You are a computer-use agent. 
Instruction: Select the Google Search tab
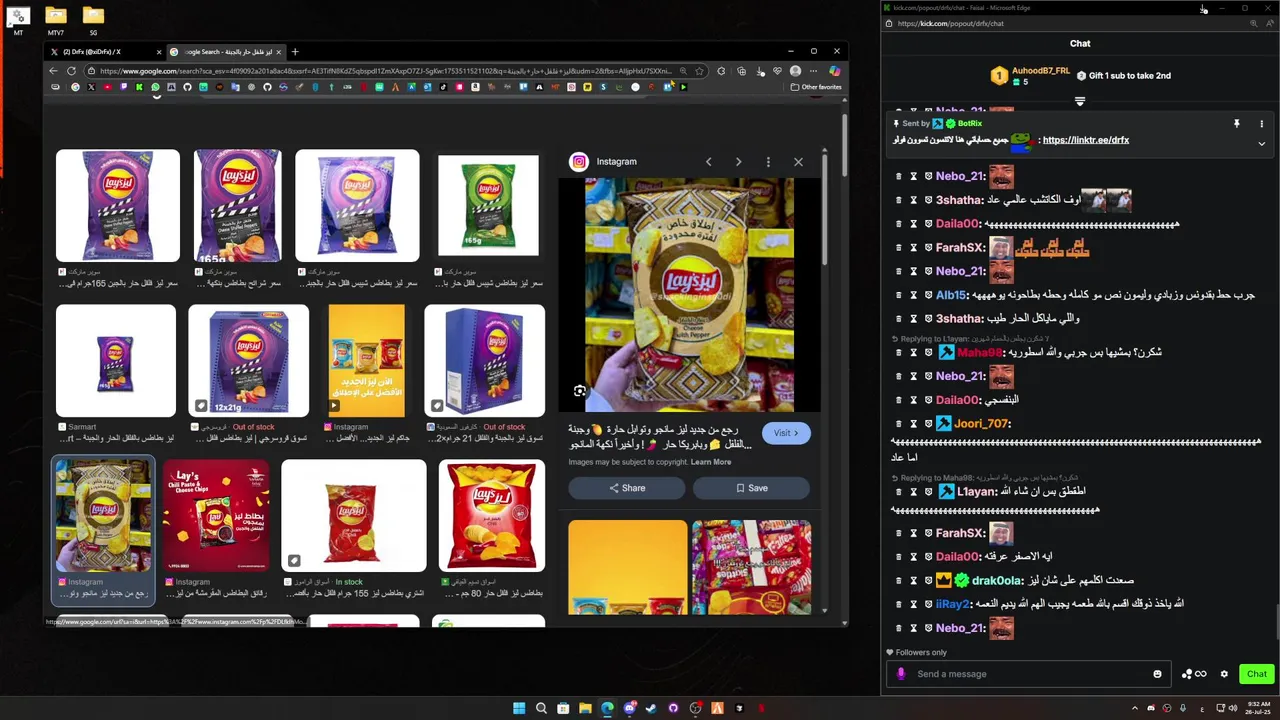(x=225, y=52)
